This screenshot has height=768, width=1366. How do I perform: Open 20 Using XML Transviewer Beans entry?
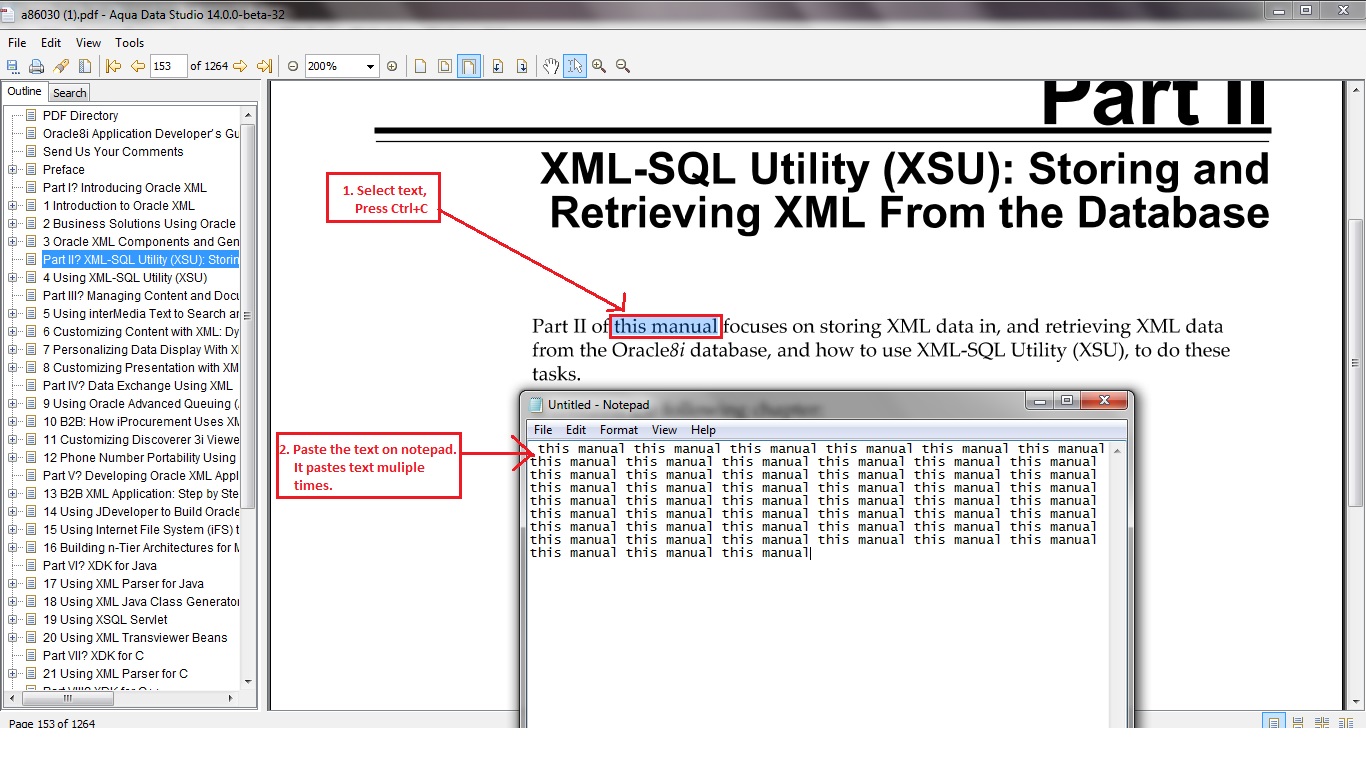(x=135, y=638)
